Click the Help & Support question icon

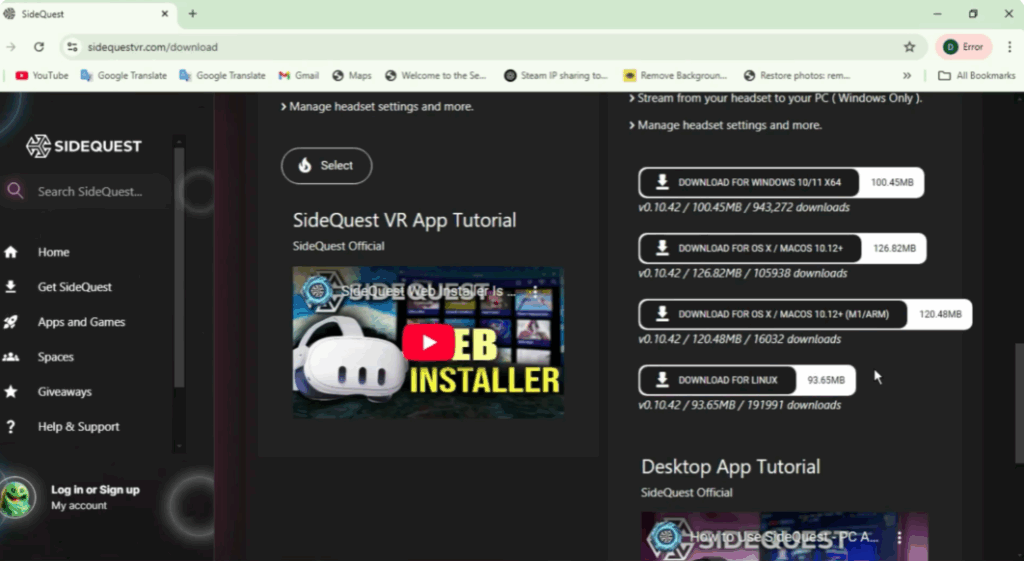point(11,427)
